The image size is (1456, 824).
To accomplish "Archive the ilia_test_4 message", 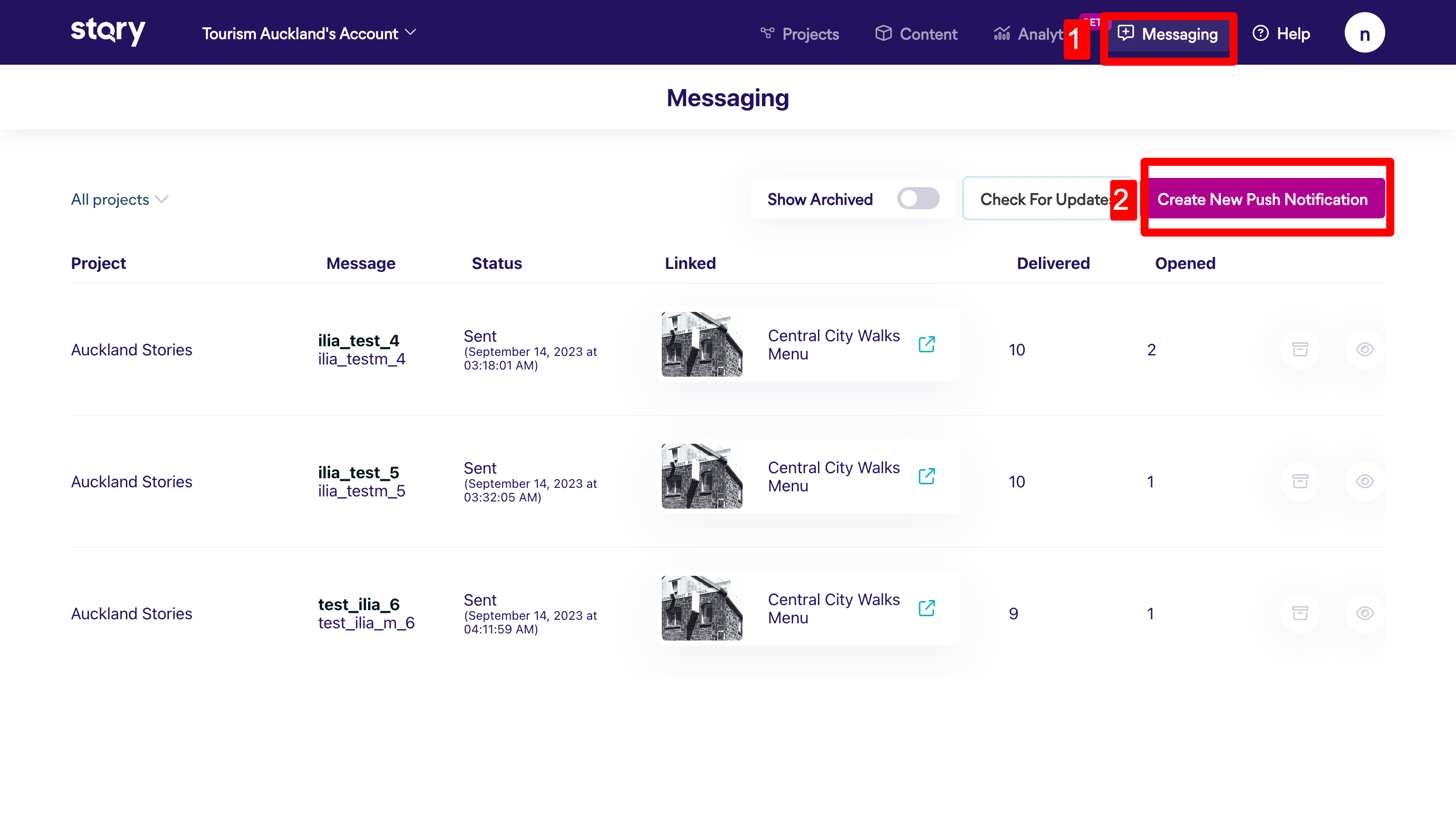I will pyautogui.click(x=1300, y=349).
